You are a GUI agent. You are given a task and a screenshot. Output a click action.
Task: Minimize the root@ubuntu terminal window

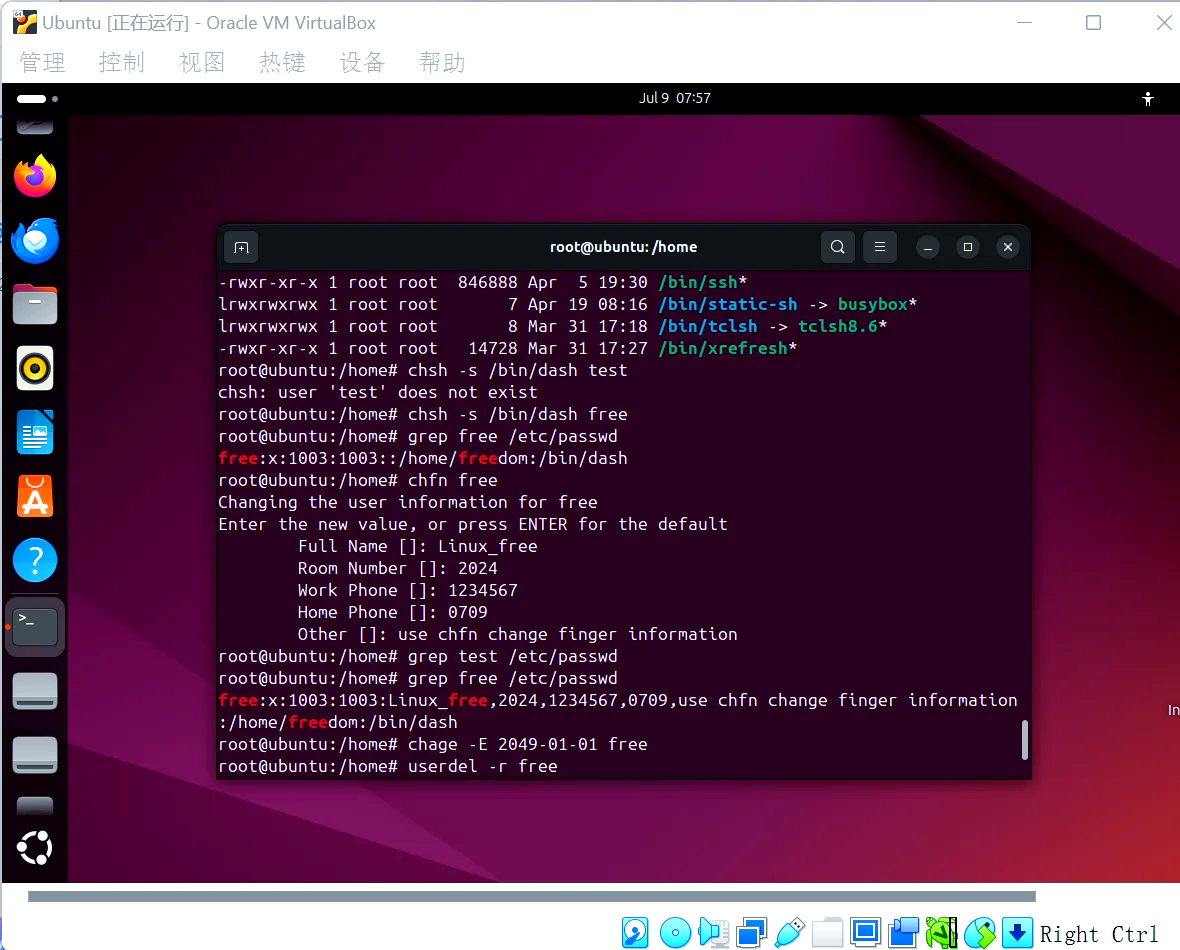click(928, 247)
